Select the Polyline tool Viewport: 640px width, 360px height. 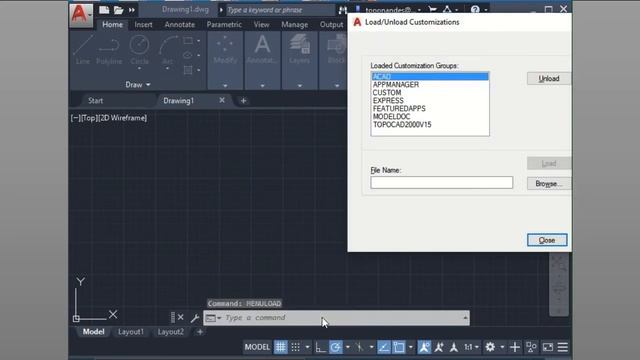[x=109, y=50]
